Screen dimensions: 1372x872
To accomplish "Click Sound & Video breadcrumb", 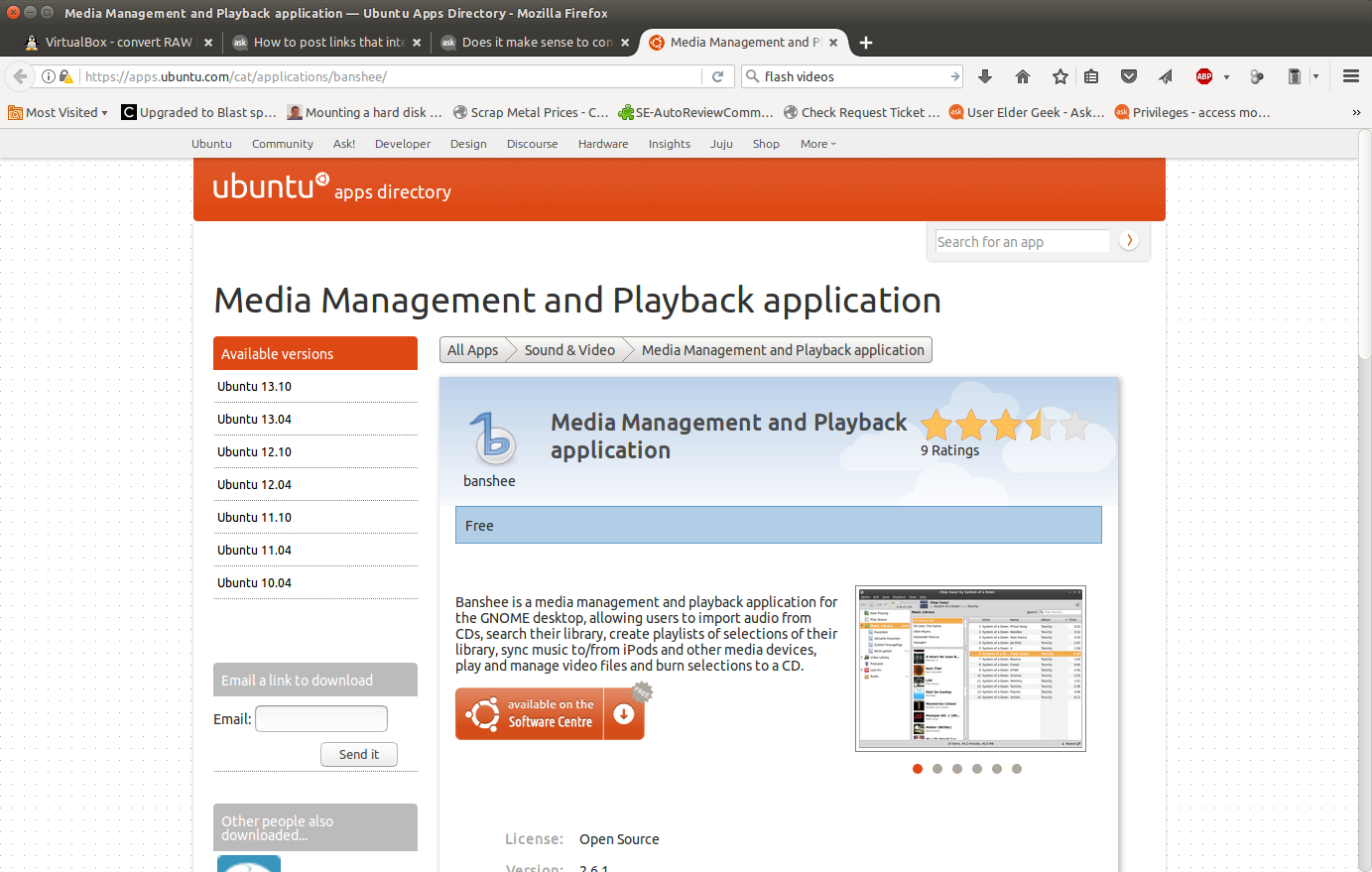I will coord(569,350).
